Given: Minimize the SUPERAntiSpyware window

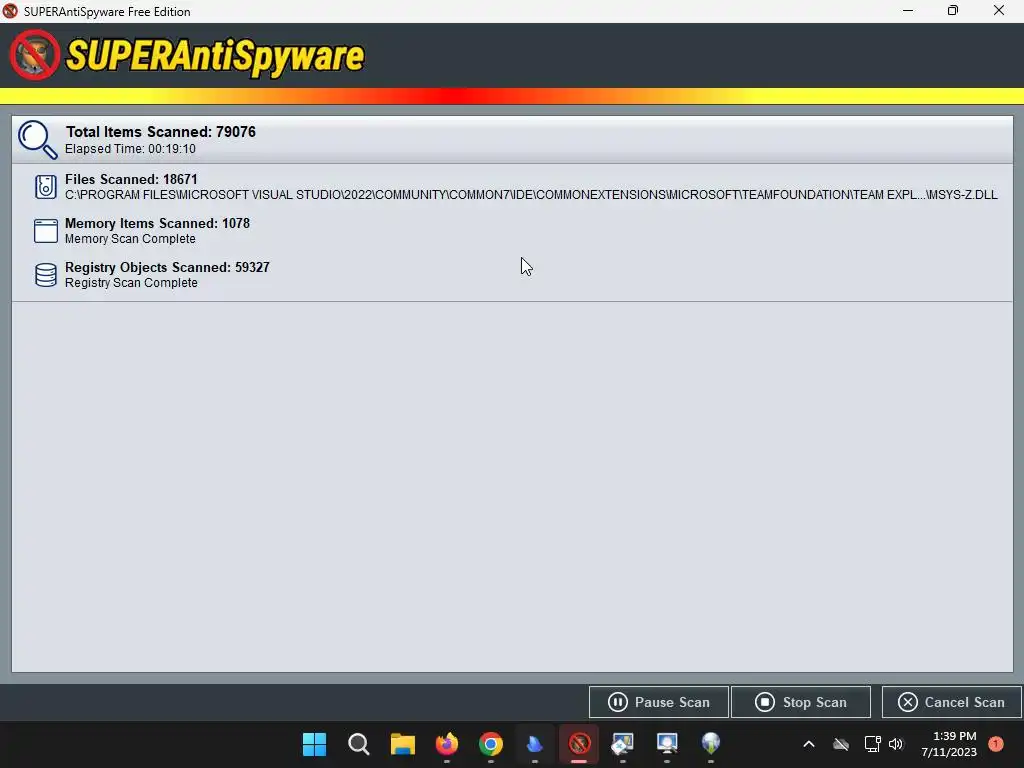Looking at the screenshot, I should point(908,10).
